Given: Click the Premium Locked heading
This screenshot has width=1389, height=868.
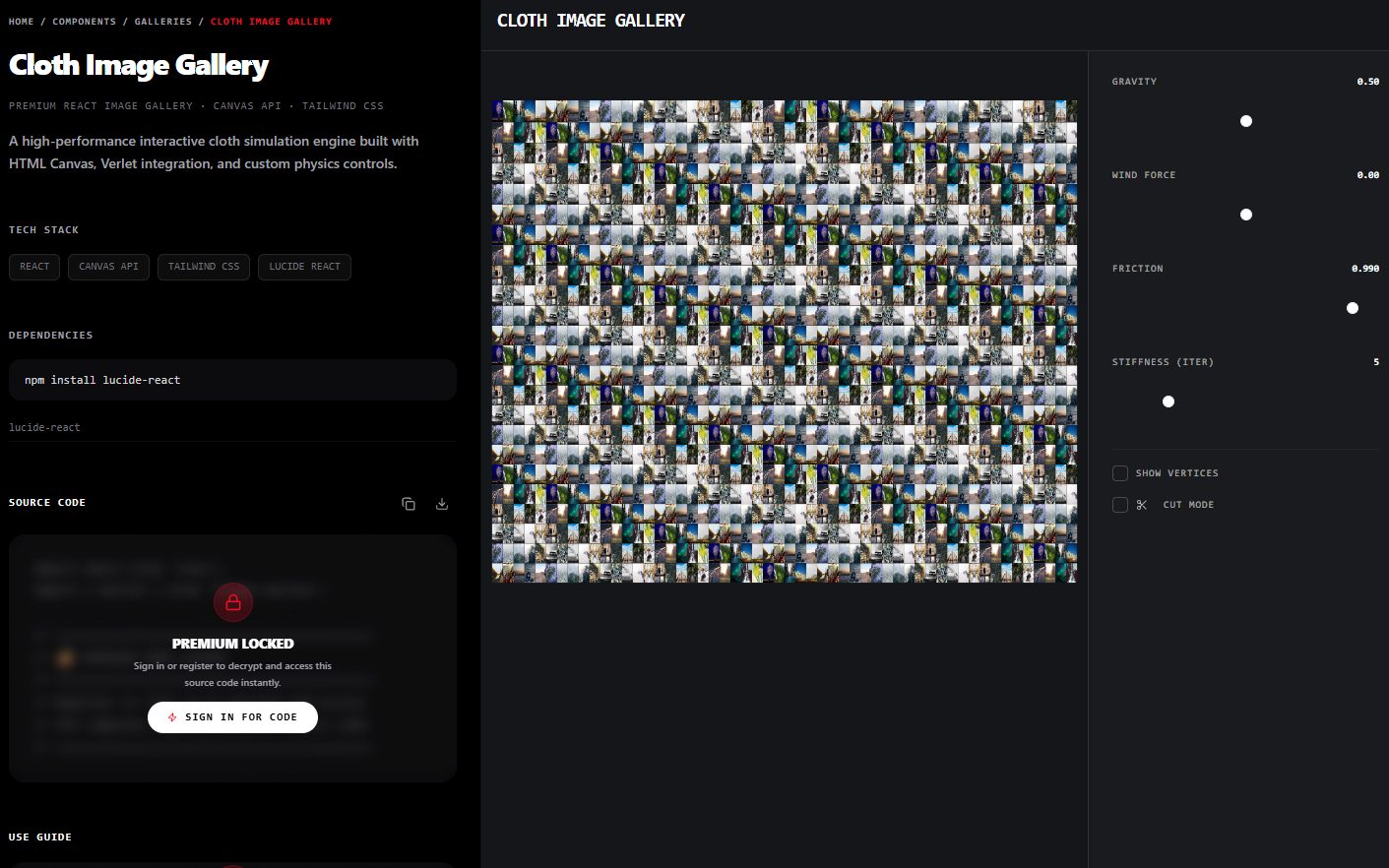Looking at the screenshot, I should (x=233, y=644).
